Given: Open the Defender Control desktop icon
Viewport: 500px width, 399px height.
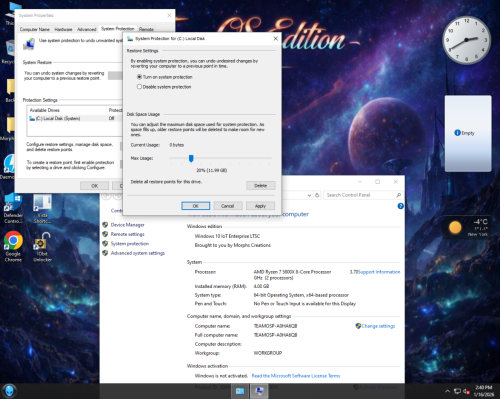Looking at the screenshot, I should coord(13,209).
